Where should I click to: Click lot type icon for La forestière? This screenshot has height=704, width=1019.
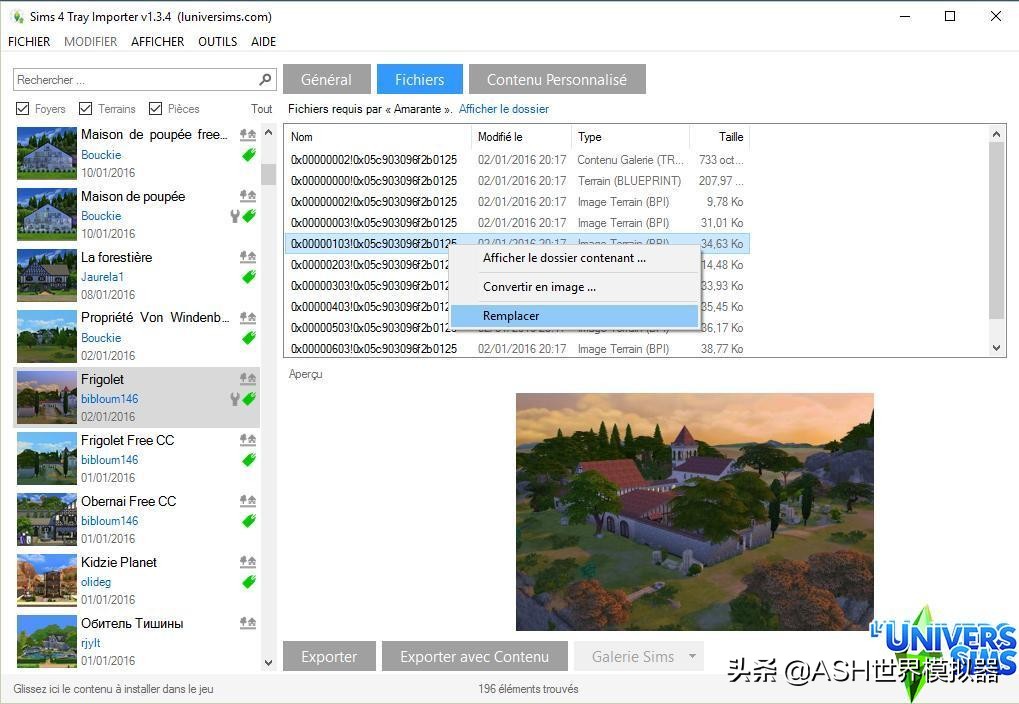click(248, 257)
